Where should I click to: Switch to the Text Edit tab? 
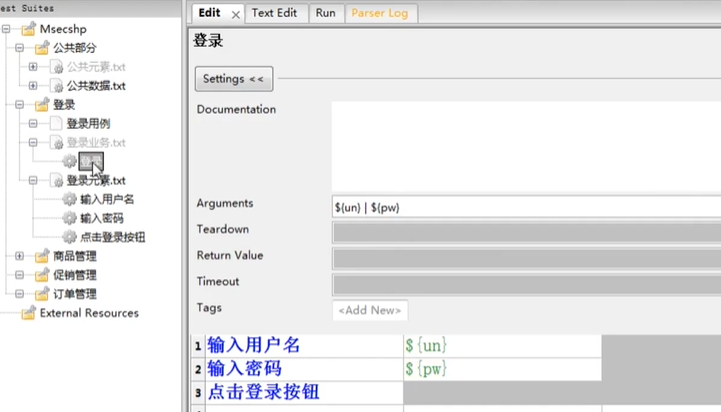click(x=274, y=13)
